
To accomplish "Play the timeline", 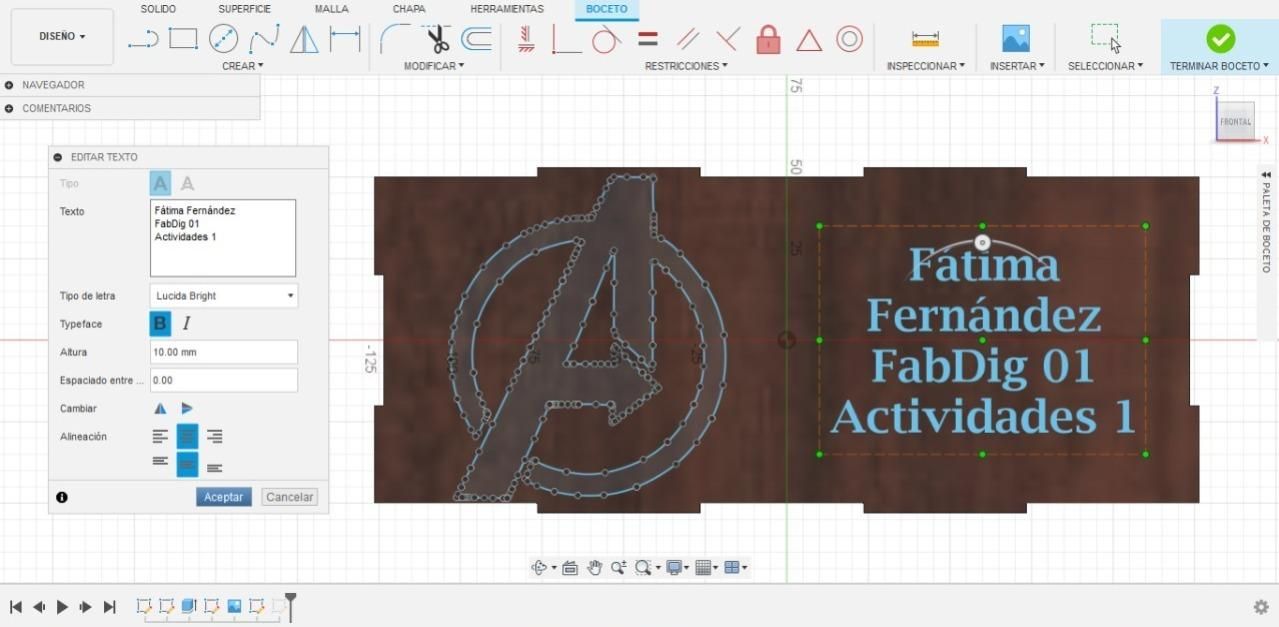I will [x=62, y=606].
